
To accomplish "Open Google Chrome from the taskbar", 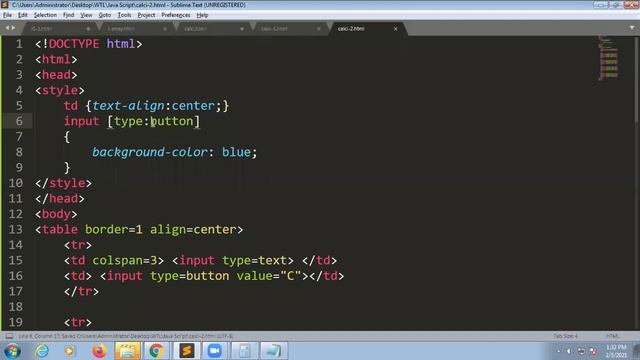I will pyautogui.click(x=156, y=351).
